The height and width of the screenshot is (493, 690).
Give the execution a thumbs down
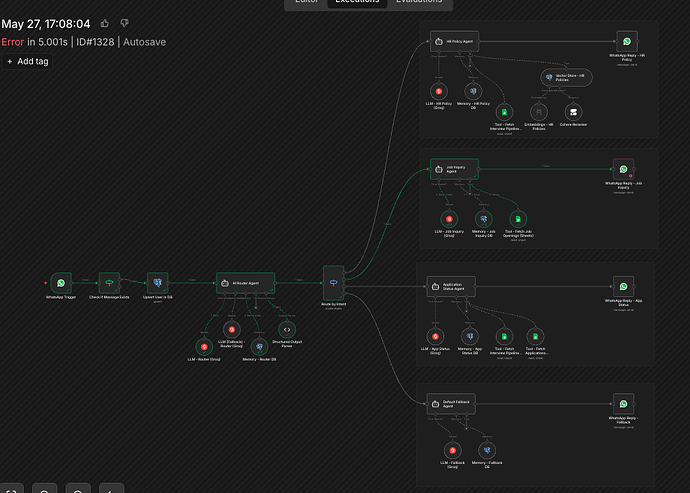(125, 23)
